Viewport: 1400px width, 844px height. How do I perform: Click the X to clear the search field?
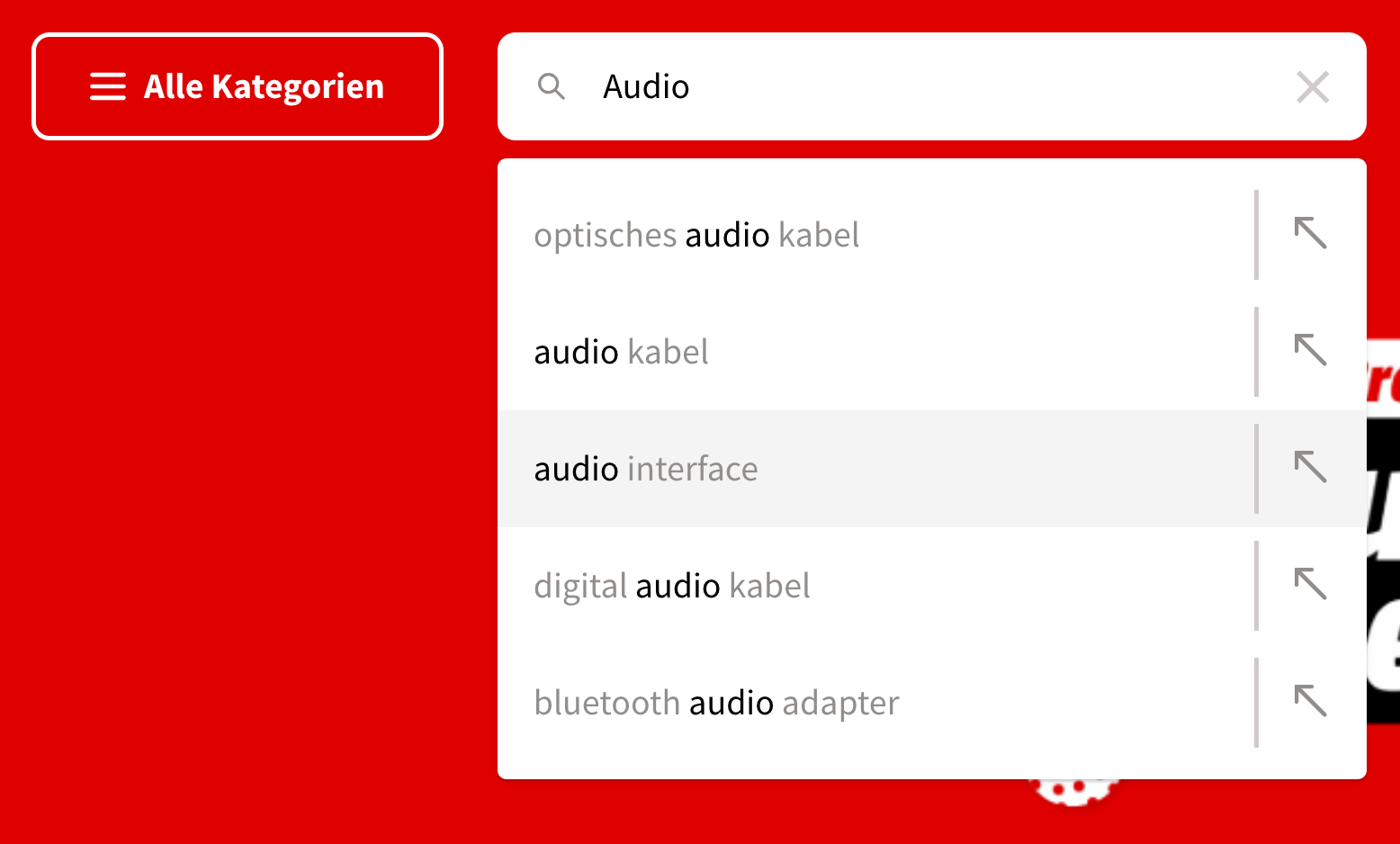tap(1313, 86)
